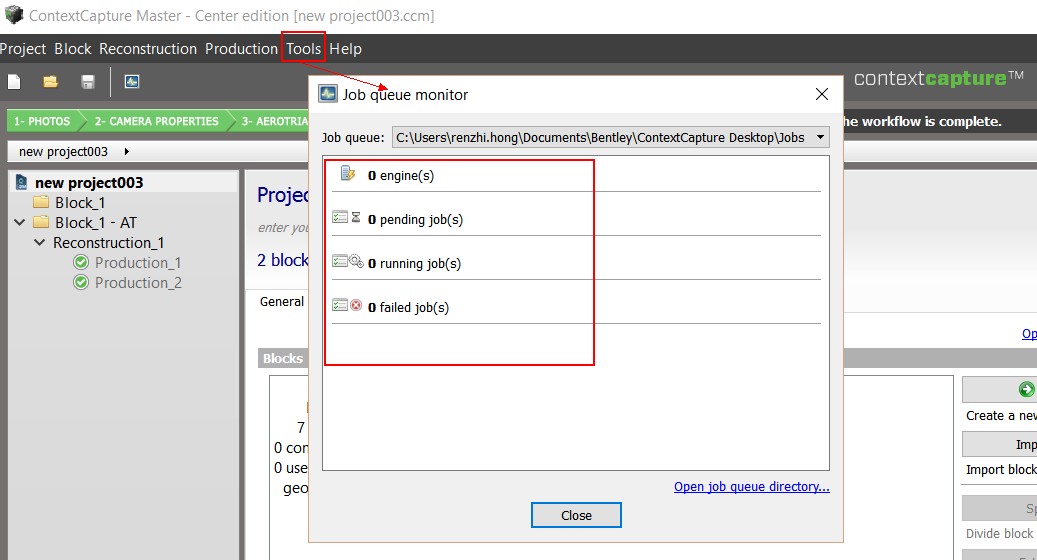Click the running job(s) gear icon

pos(356,261)
